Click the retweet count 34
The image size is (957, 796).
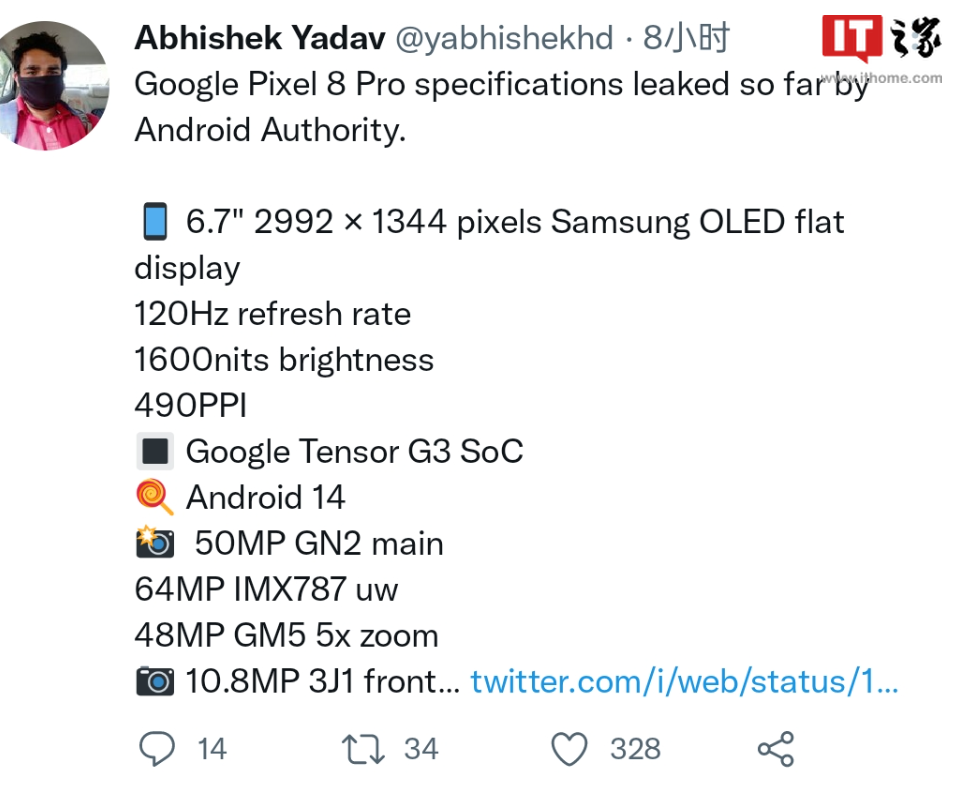421,748
